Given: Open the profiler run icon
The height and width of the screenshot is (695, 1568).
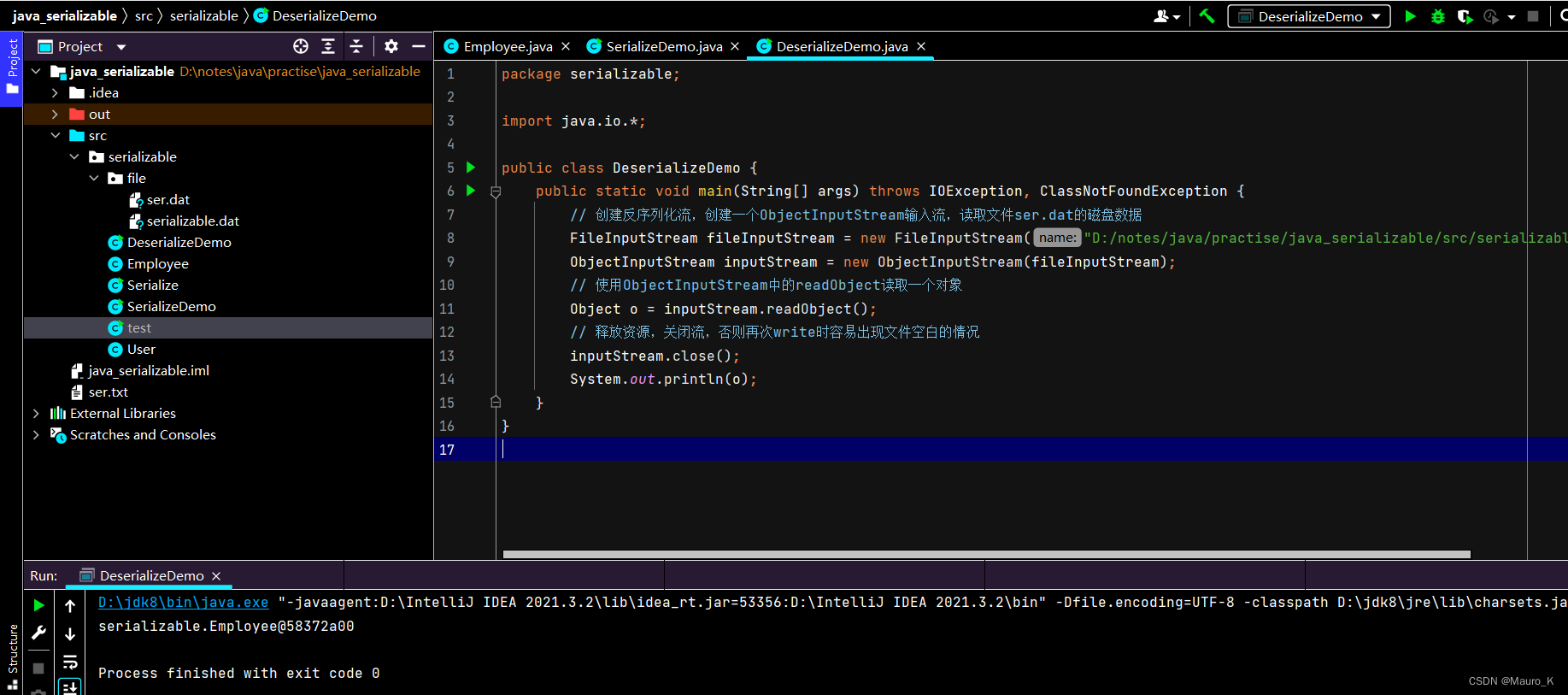Looking at the screenshot, I should click(1491, 15).
